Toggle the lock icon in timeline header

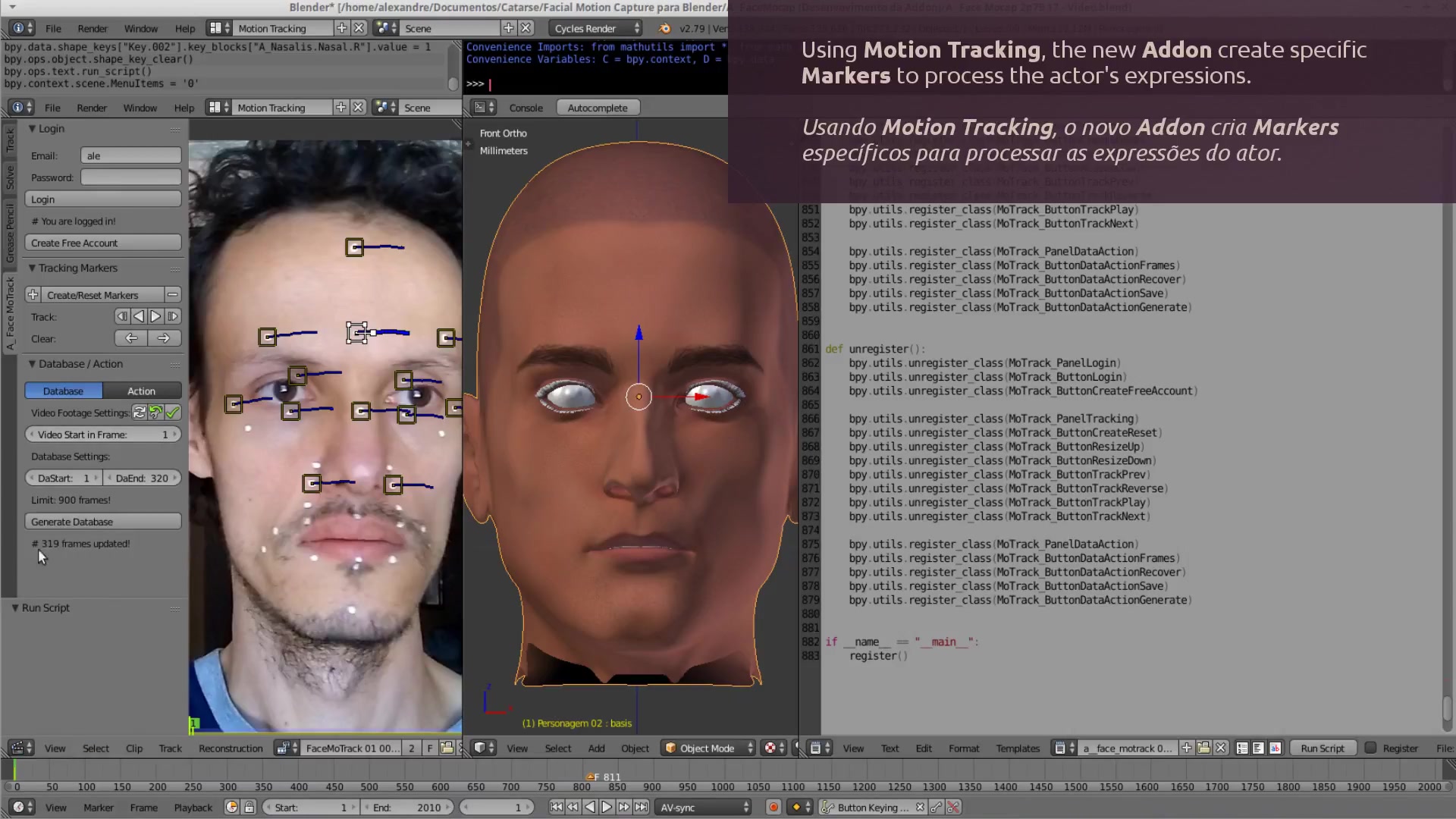click(250, 807)
